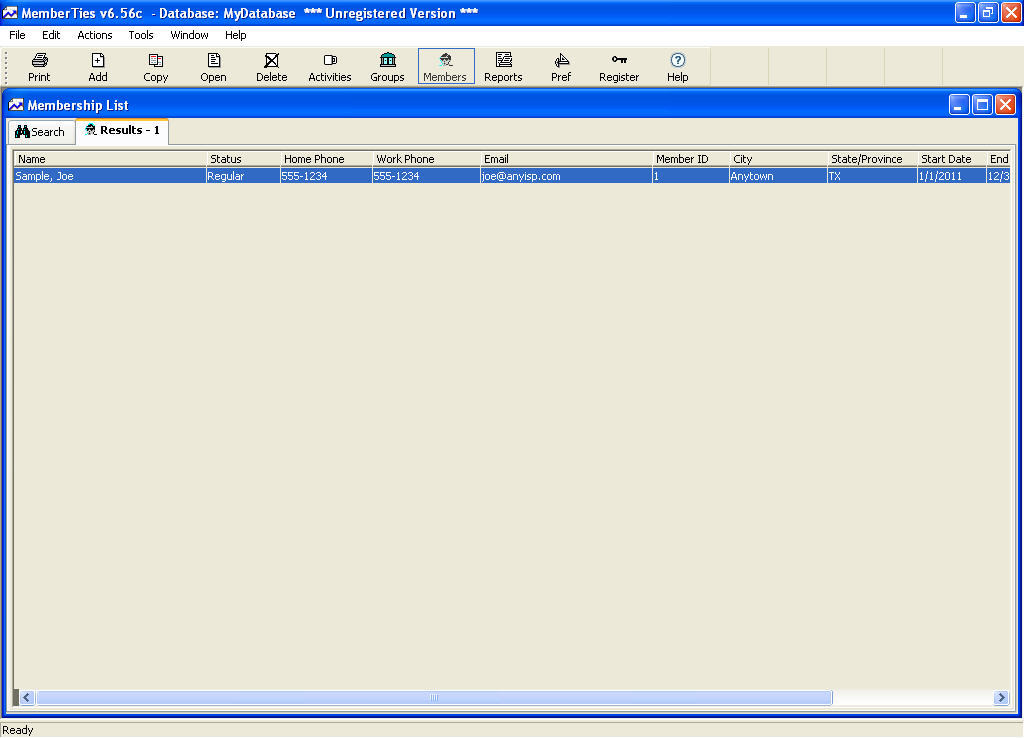Click the 'Regular' status cell
1024x738 pixels.
pyautogui.click(x=243, y=176)
